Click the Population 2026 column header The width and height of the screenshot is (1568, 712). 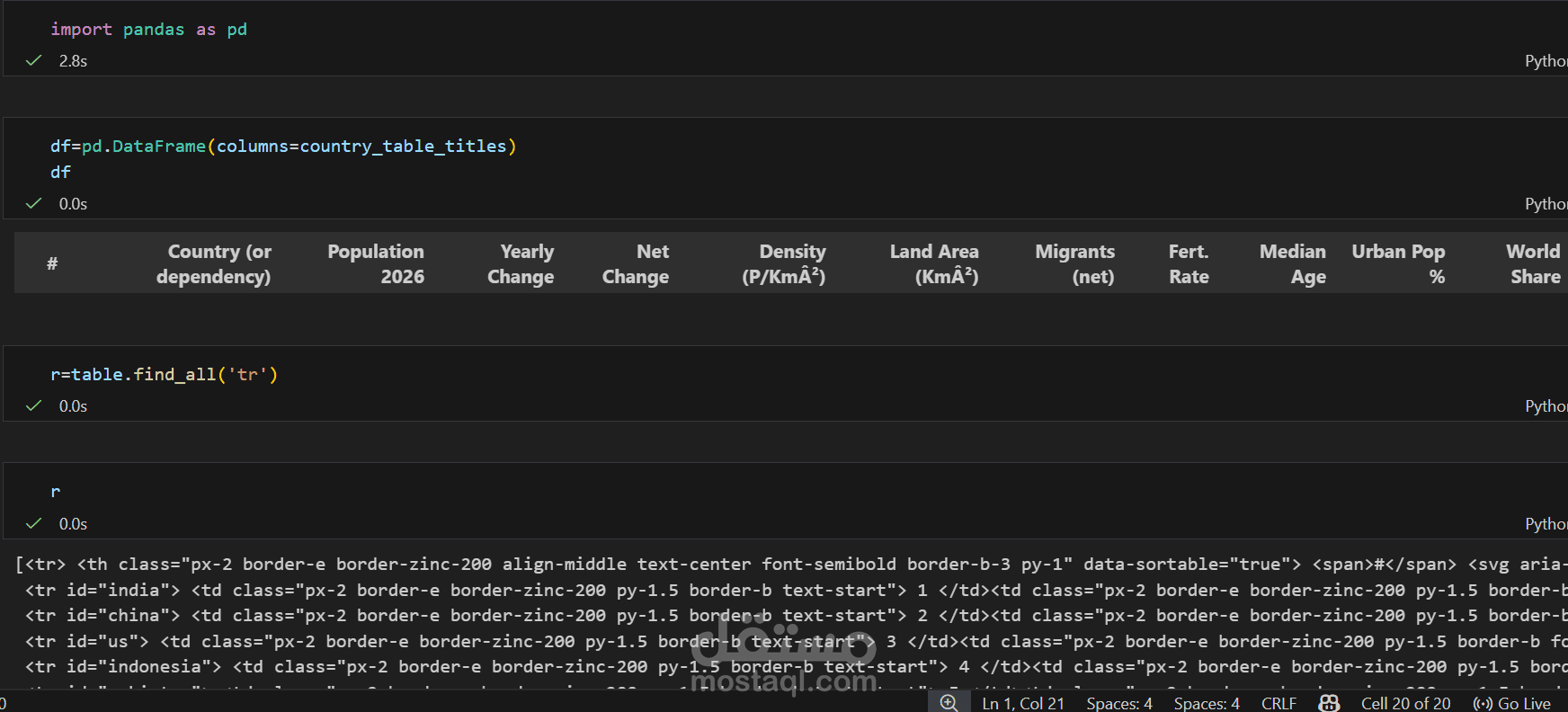coord(376,263)
